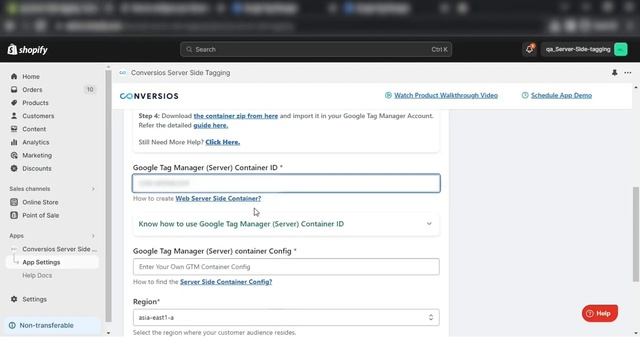
Task: Open Conversios Server Side app
Action: pyautogui.click(x=59, y=249)
